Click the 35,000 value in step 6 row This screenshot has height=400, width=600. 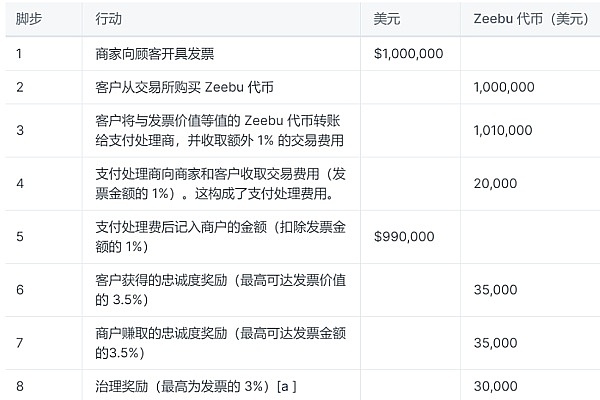click(497, 290)
